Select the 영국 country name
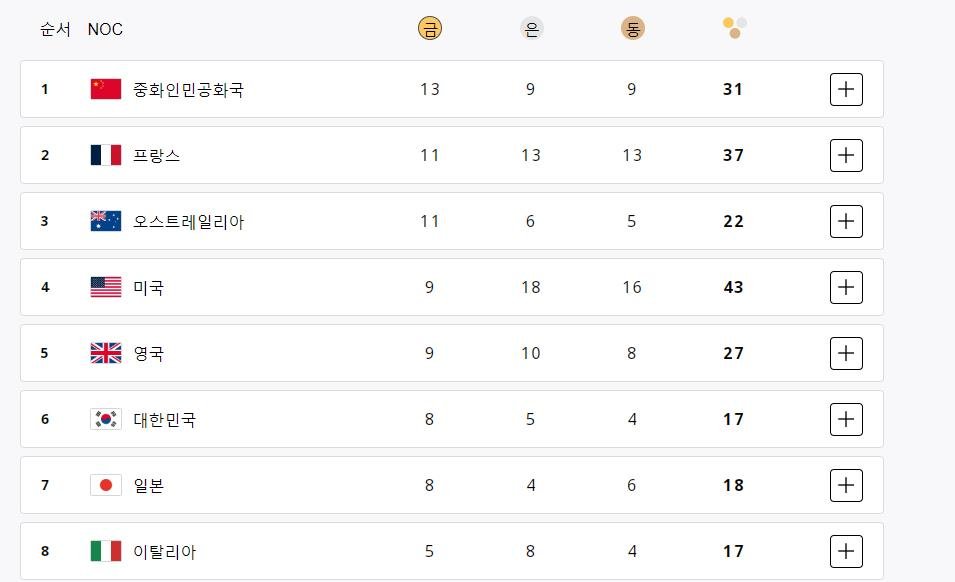The width and height of the screenshot is (955, 582). point(149,353)
